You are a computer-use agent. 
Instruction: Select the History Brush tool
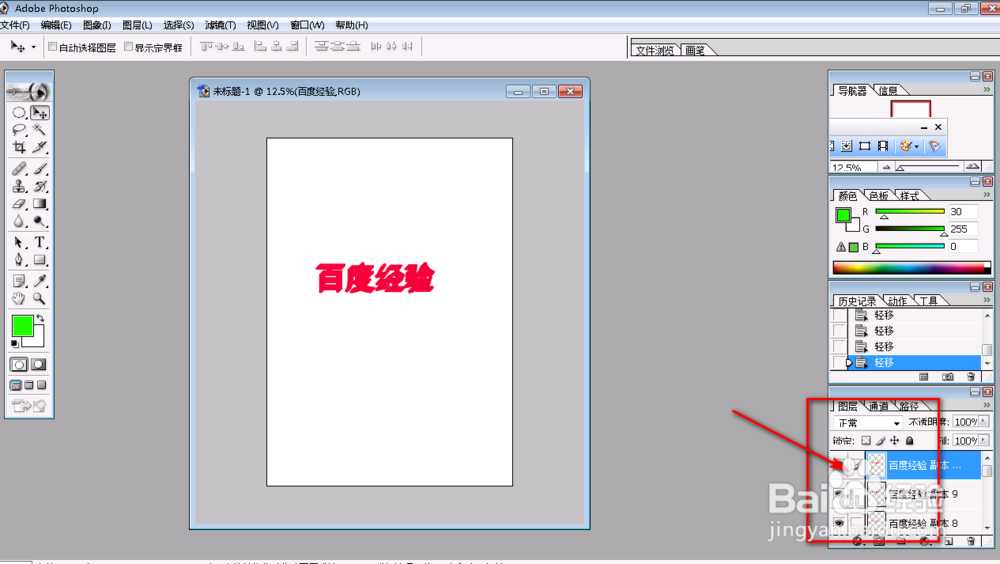point(40,186)
